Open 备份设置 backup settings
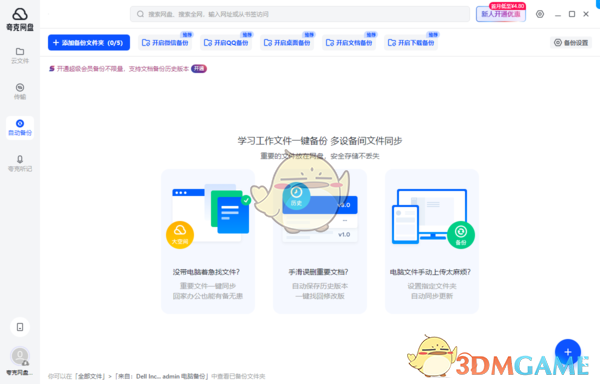 (571, 42)
